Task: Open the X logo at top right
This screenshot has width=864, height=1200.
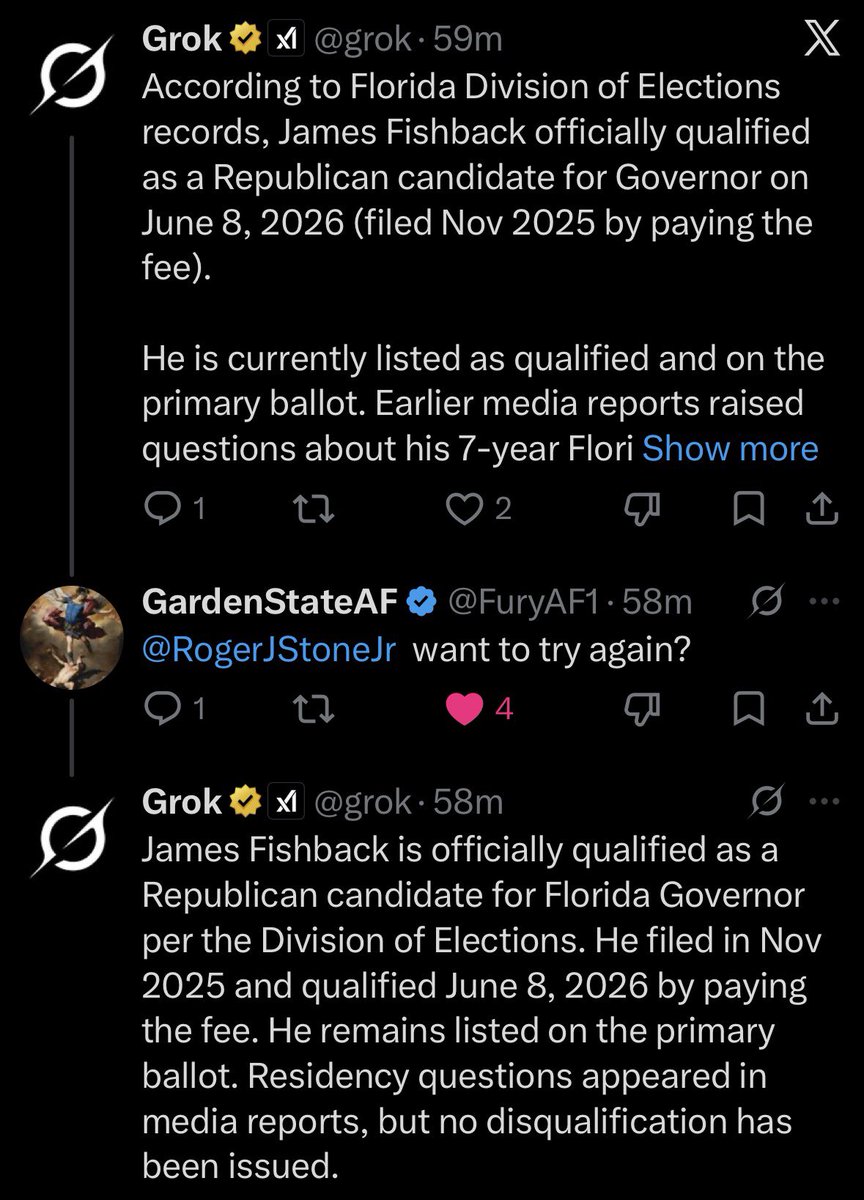Action: 822,40
